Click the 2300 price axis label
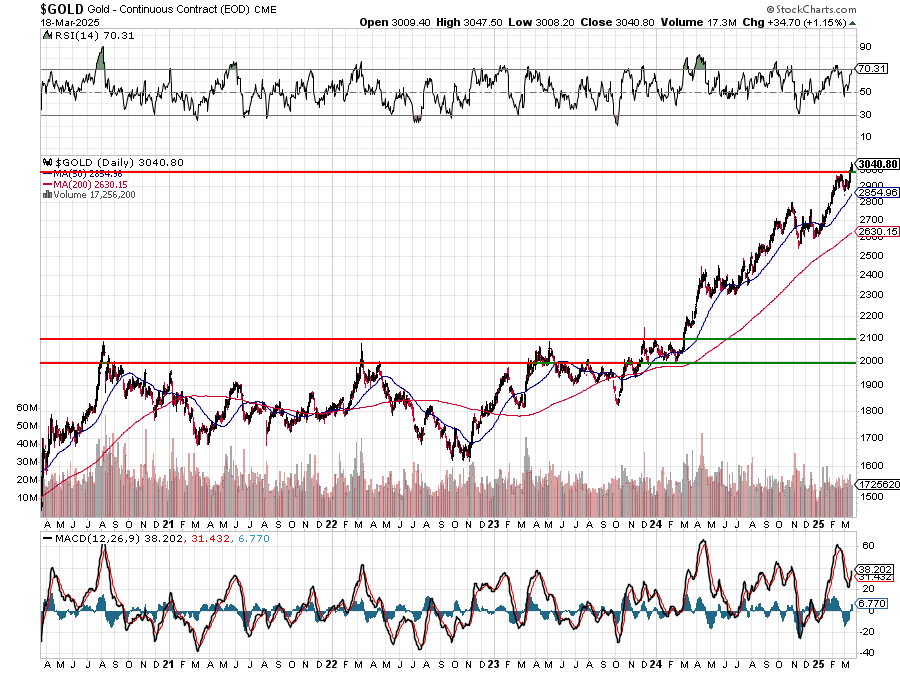This screenshot has height=673, width=900. 871,295
